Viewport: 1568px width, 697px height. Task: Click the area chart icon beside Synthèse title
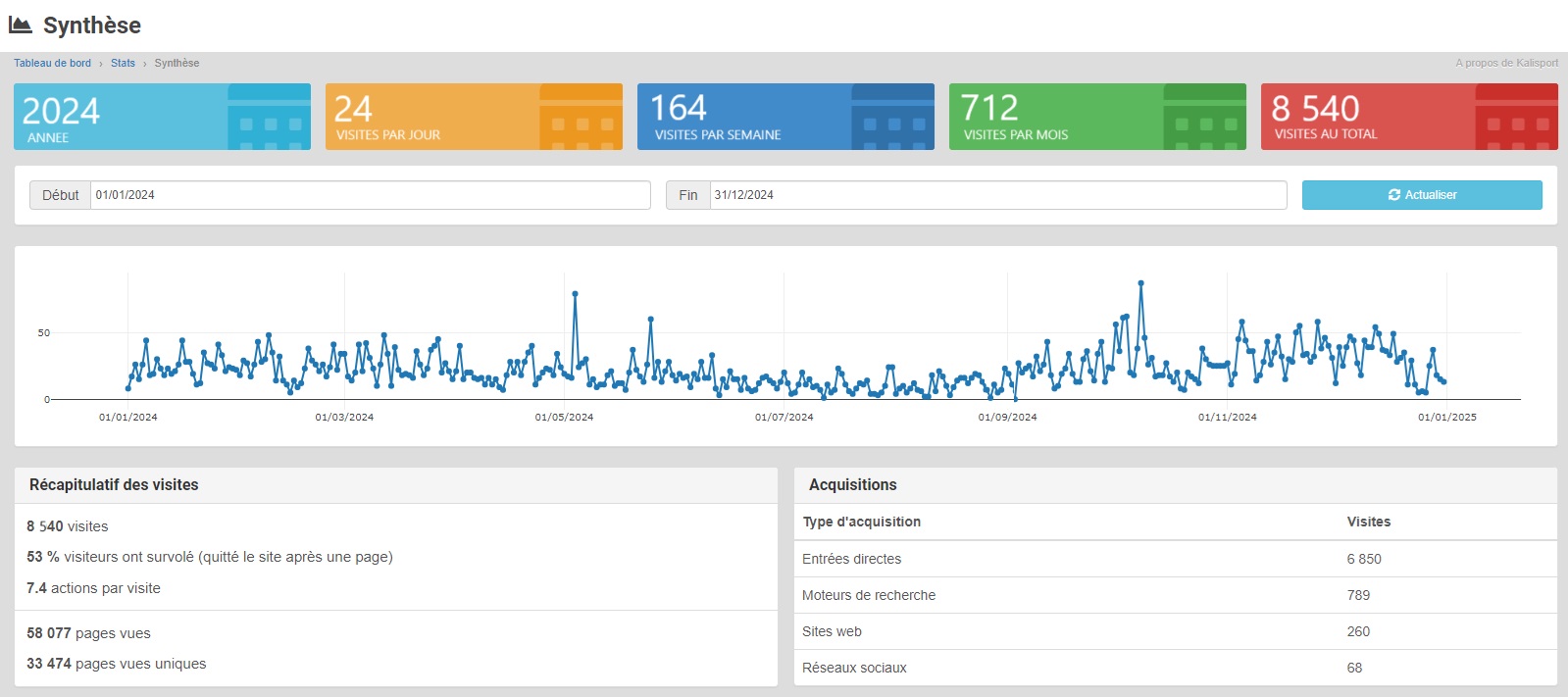click(x=21, y=25)
